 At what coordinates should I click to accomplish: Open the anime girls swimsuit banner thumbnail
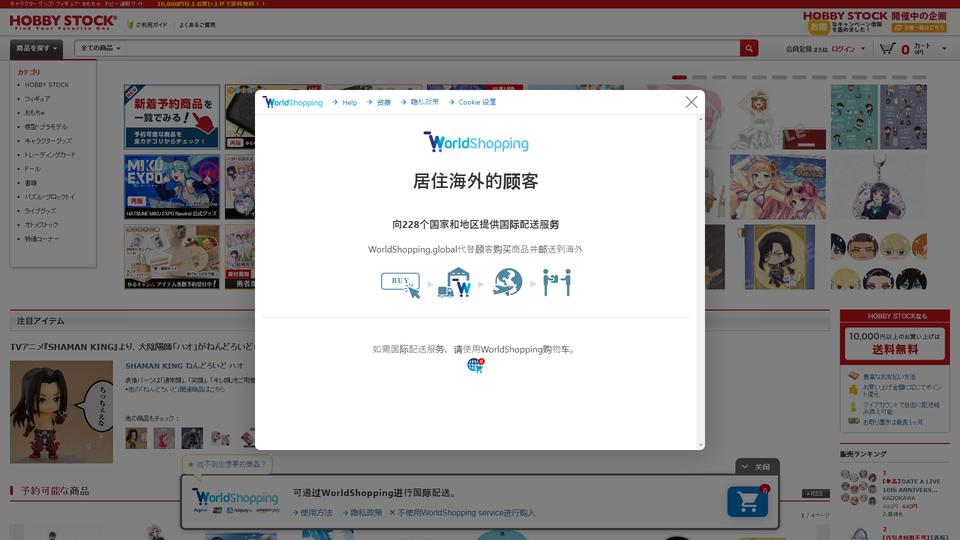pyautogui.click(x=778, y=187)
